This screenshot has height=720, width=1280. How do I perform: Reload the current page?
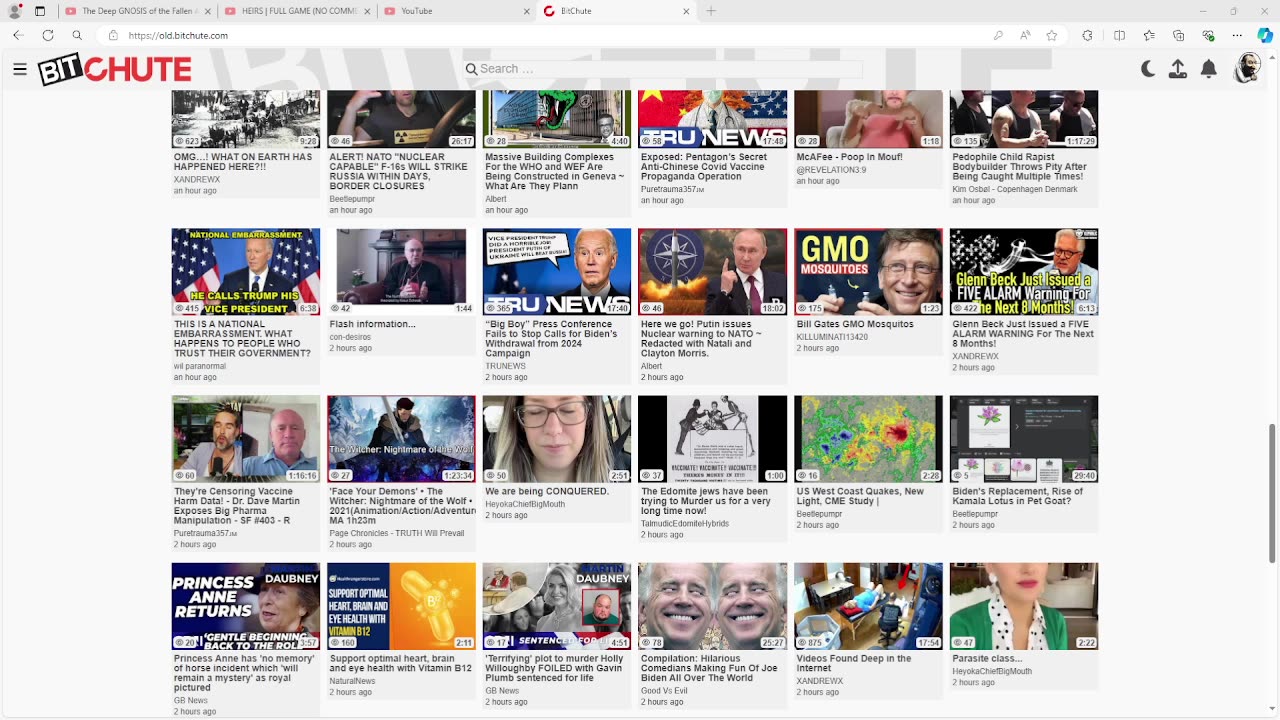click(47, 35)
